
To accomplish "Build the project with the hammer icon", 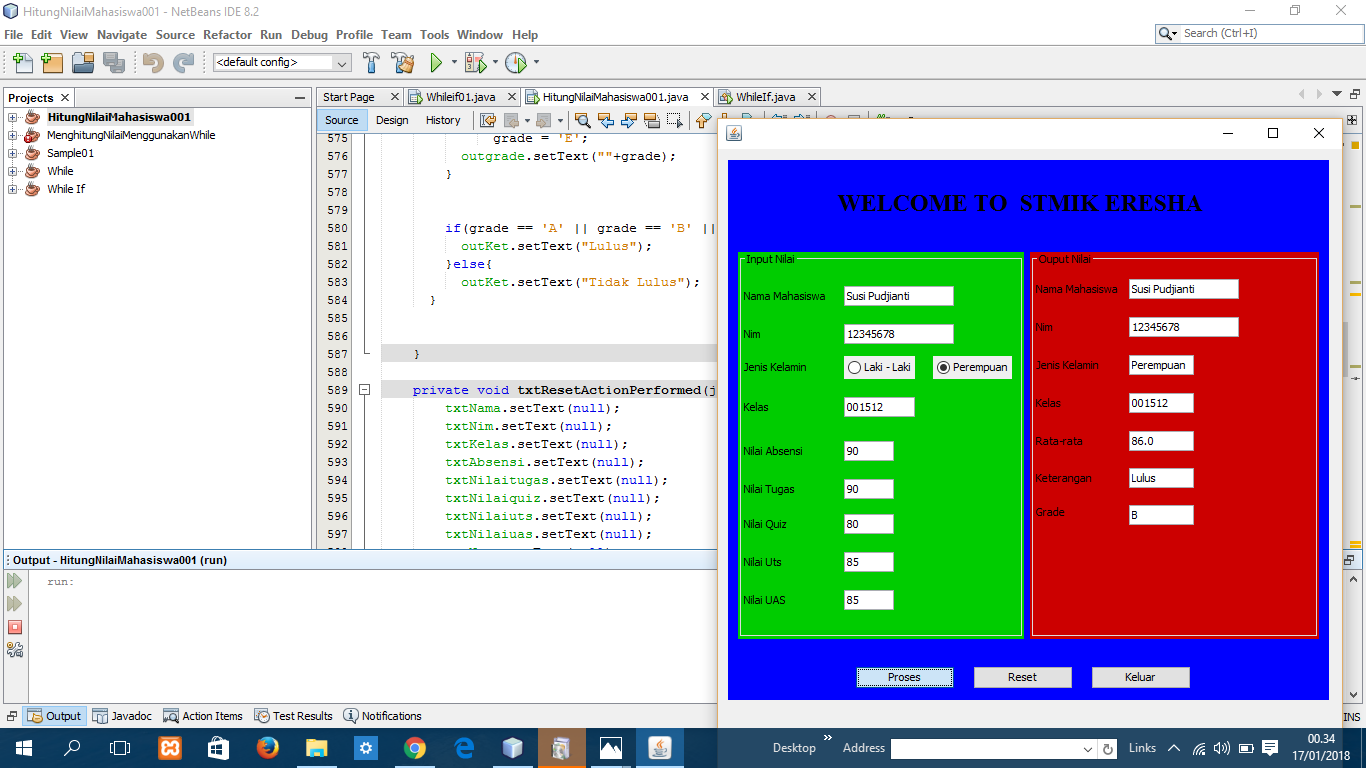I will (x=371, y=62).
